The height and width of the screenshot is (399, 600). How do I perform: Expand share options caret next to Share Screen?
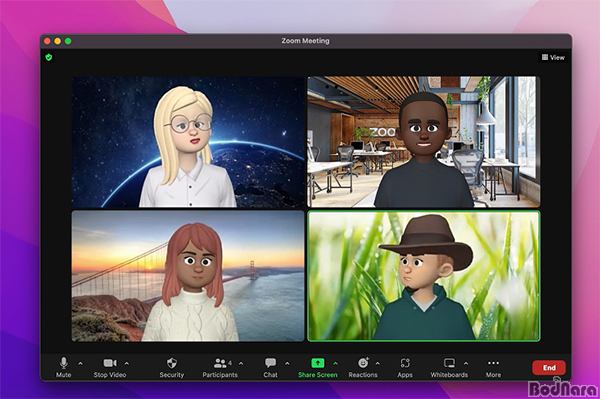click(336, 363)
